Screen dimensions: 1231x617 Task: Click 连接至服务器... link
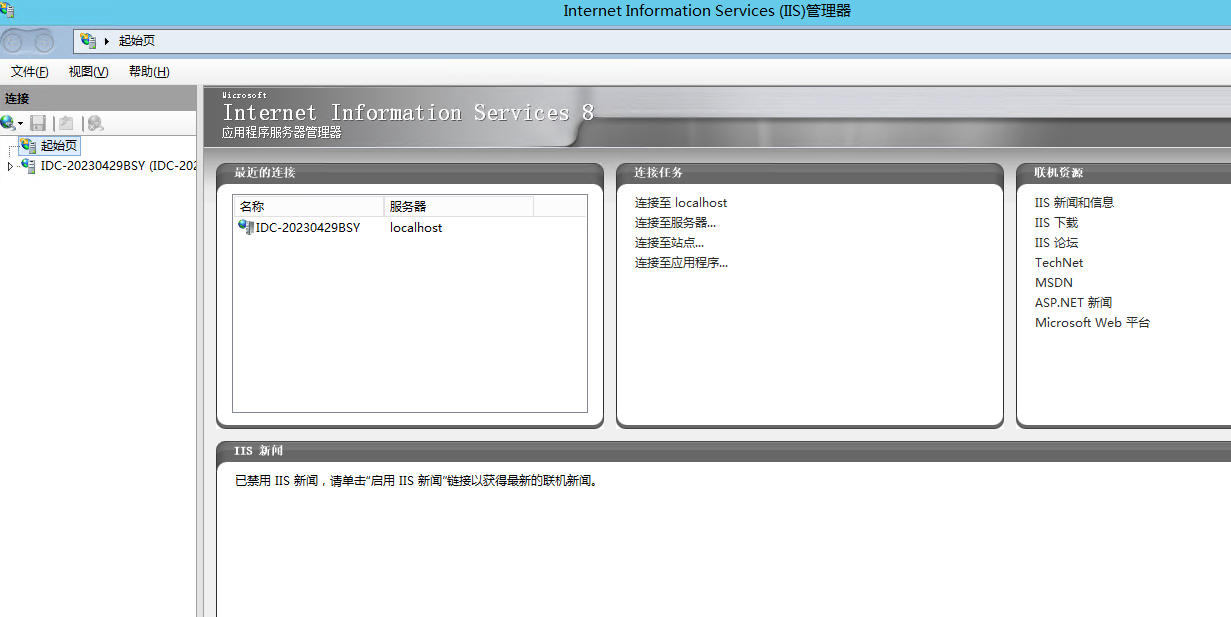(675, 223)
